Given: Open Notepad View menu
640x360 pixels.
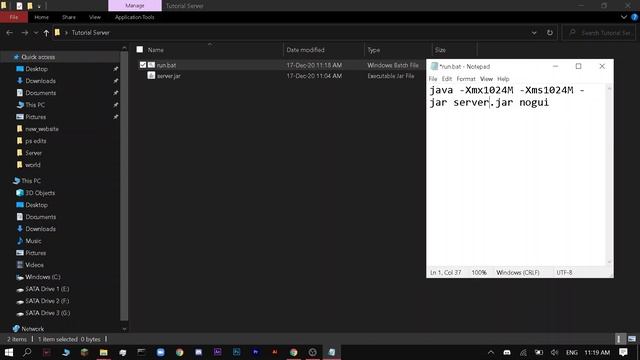Looking at the screenshot, I should pyautogui.click(x=486, y=79).
